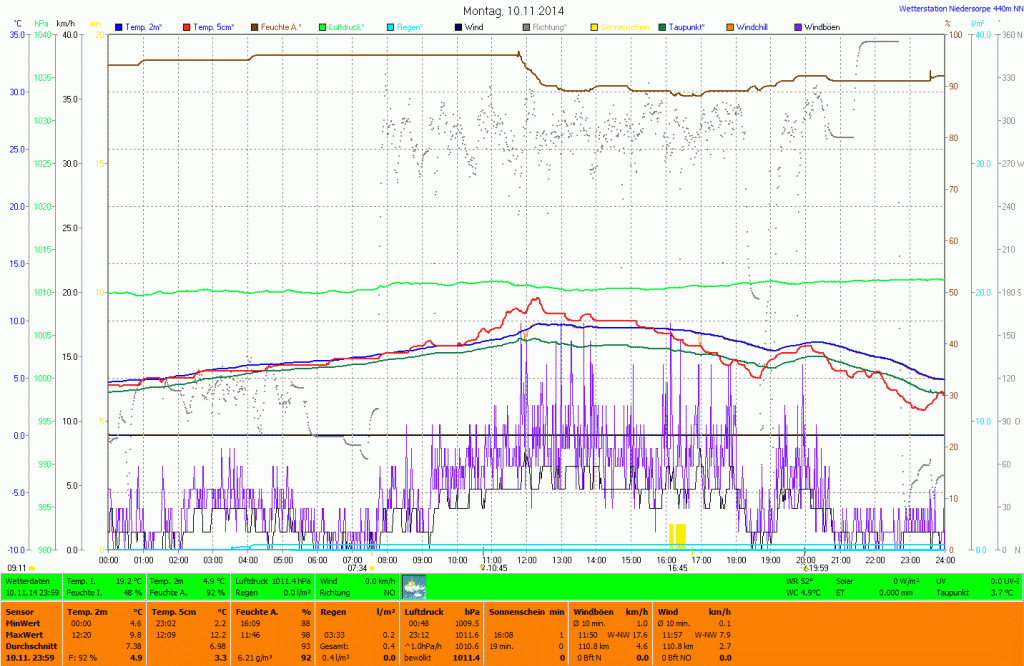Click the sunrise sun icon at 07:34
Viewport: 1024px width, 666px height.
[x=372, y=568]
